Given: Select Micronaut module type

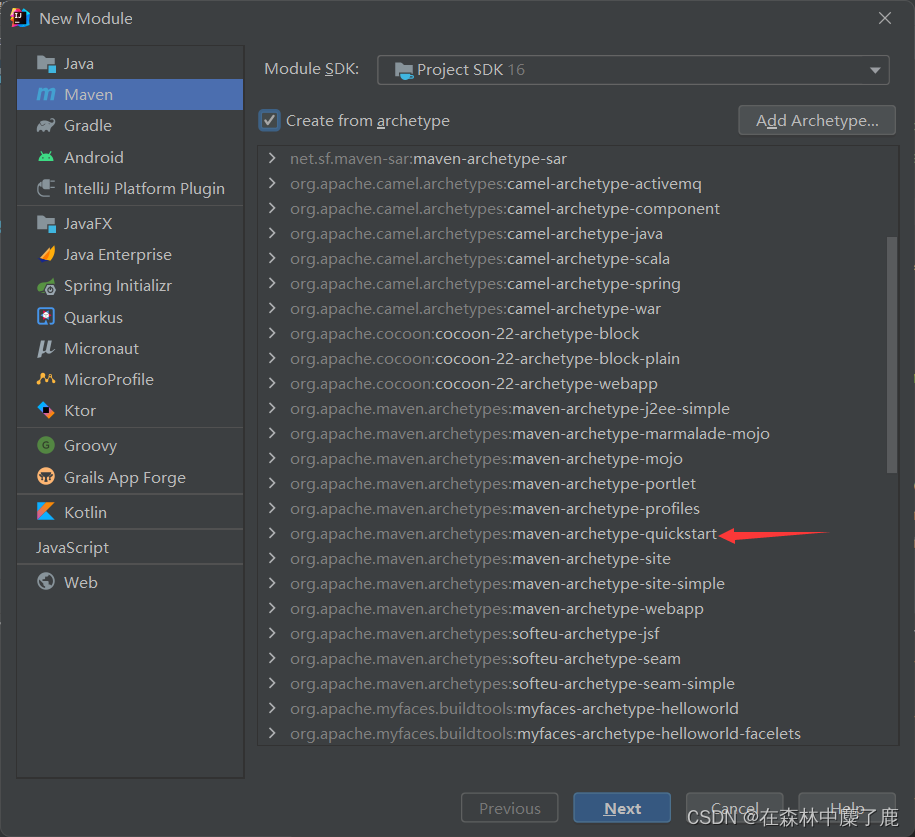Looking at the screenshot, I should tap(130, 348).
